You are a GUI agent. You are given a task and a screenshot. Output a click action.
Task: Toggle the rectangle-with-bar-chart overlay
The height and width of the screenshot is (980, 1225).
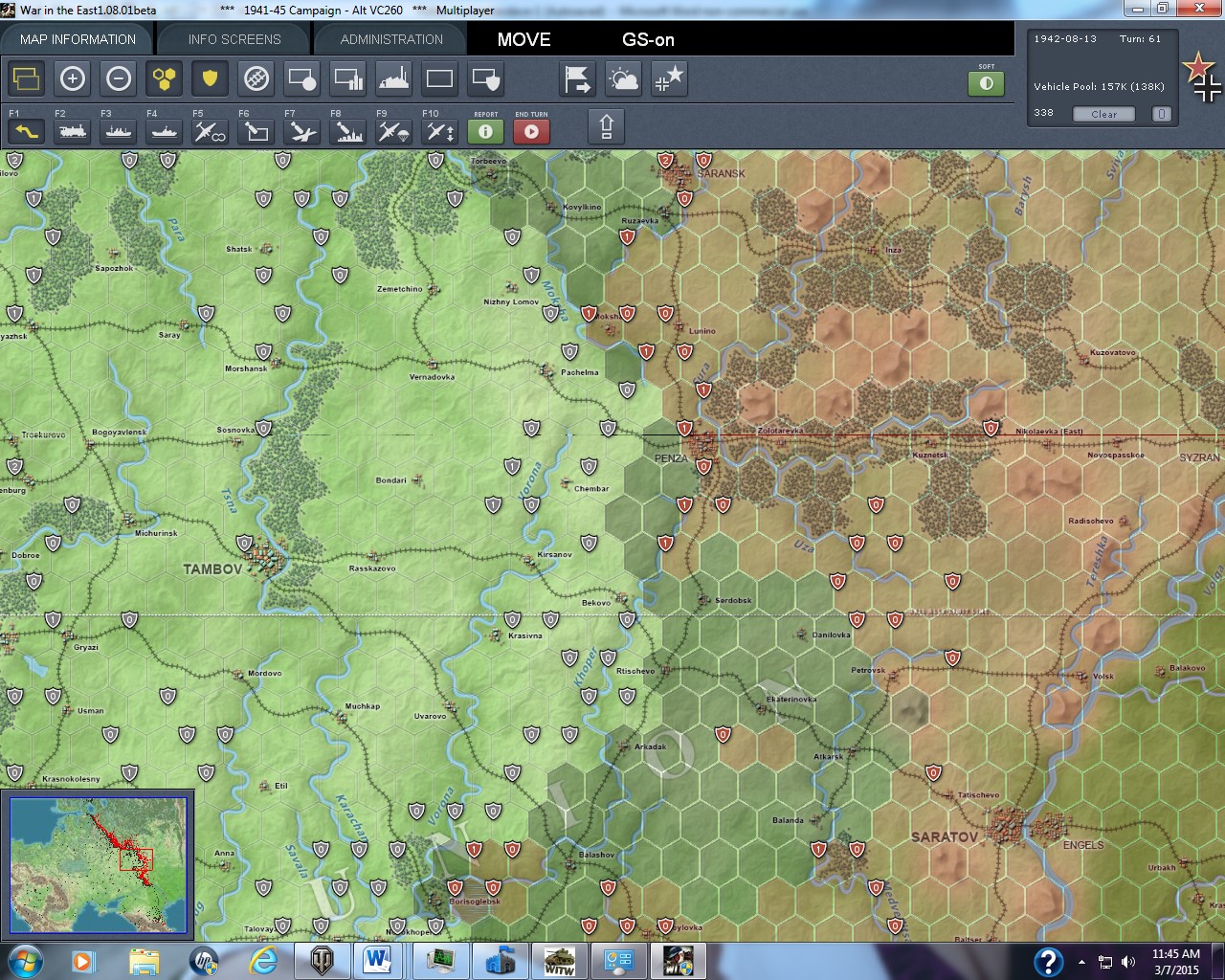point(348,78)
